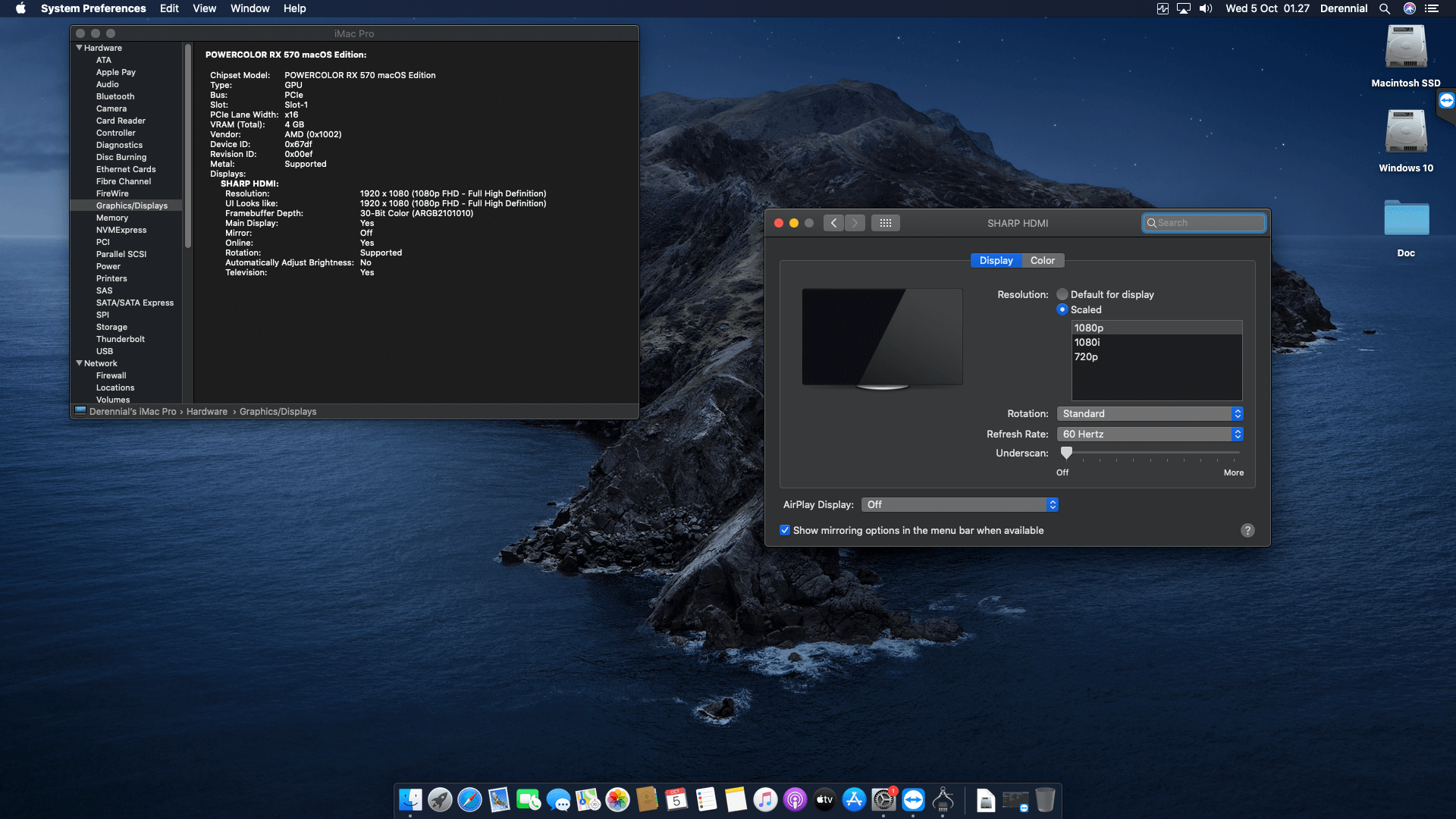Launch the Podcasts app
The width and height of the screenshot is (1456, 819).
click(x=794, y=800)
